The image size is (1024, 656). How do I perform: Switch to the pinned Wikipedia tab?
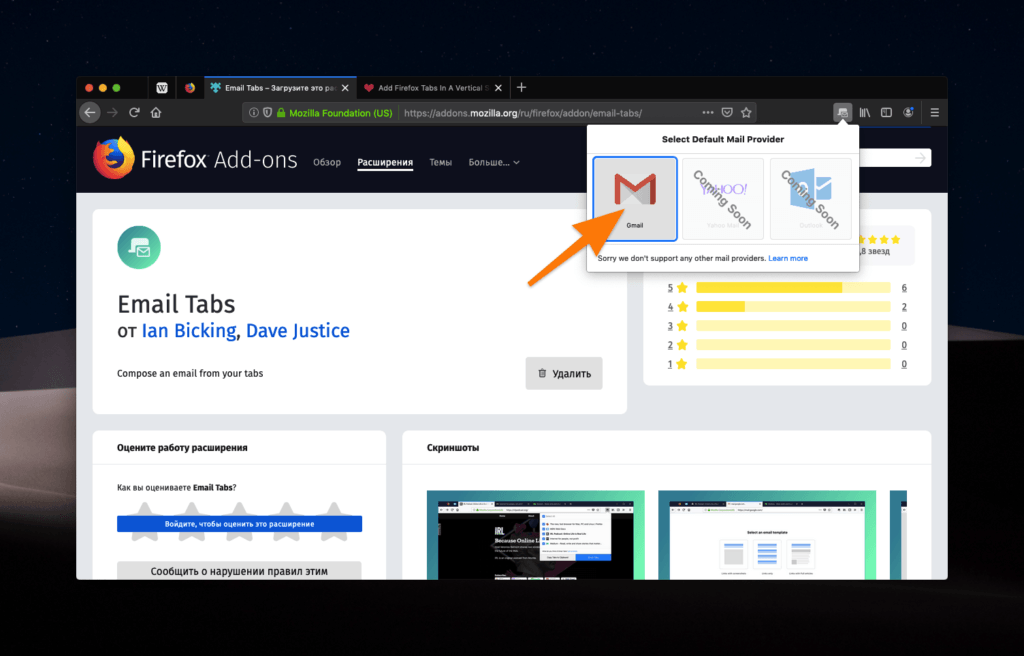pyautogui.click(x=162, y=88)
